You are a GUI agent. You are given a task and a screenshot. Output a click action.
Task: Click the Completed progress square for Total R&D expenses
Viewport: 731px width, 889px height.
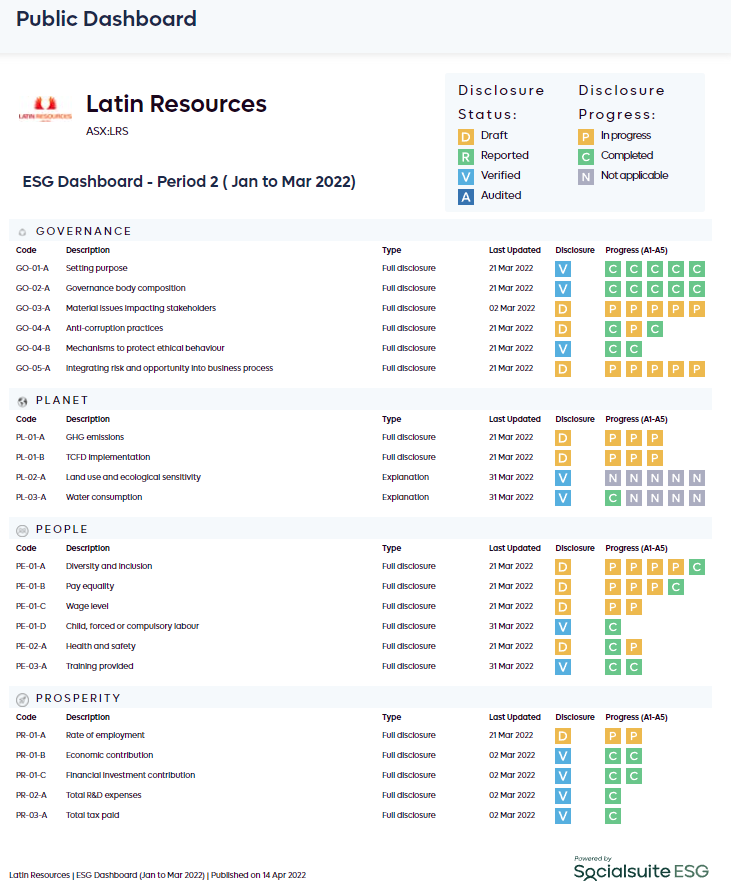(x=612, y=796)
